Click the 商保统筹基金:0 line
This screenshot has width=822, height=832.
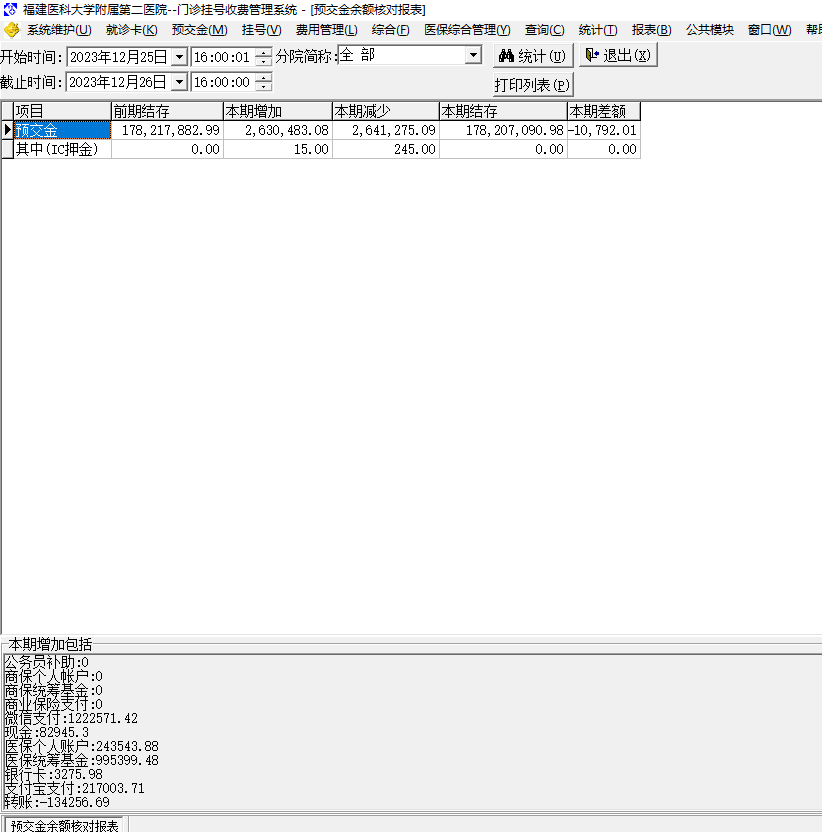click(x=54, y=690)
